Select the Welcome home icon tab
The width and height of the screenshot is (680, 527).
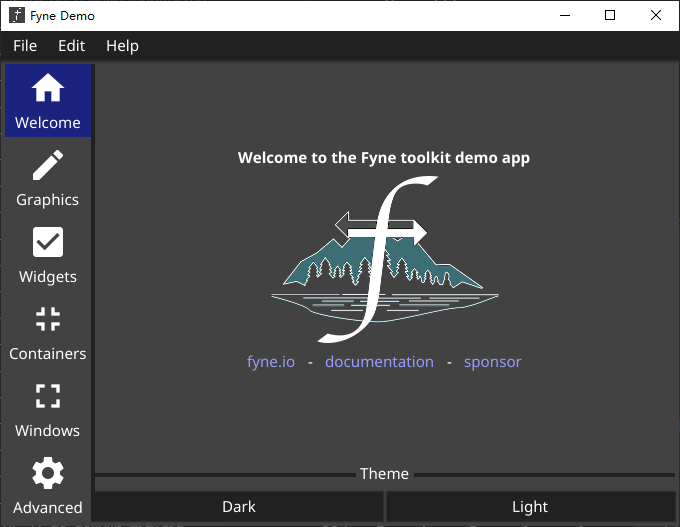[48, 101]
